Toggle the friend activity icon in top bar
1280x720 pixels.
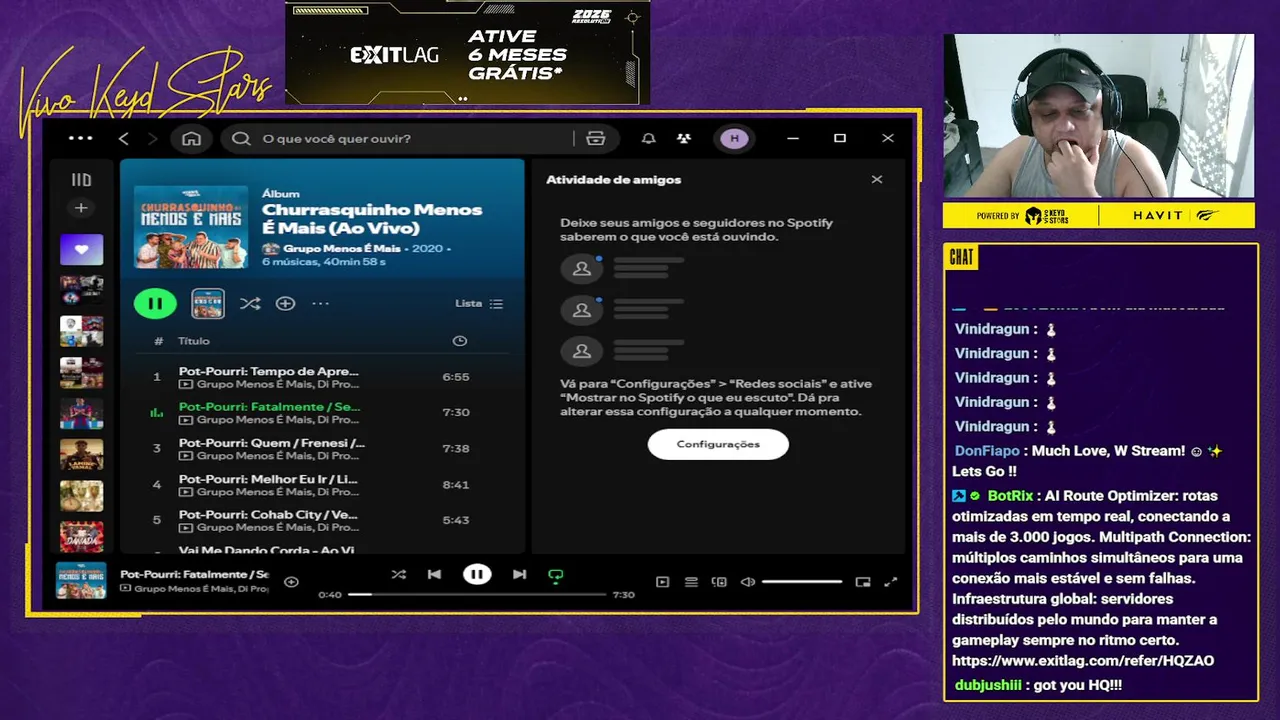point(684,138)
